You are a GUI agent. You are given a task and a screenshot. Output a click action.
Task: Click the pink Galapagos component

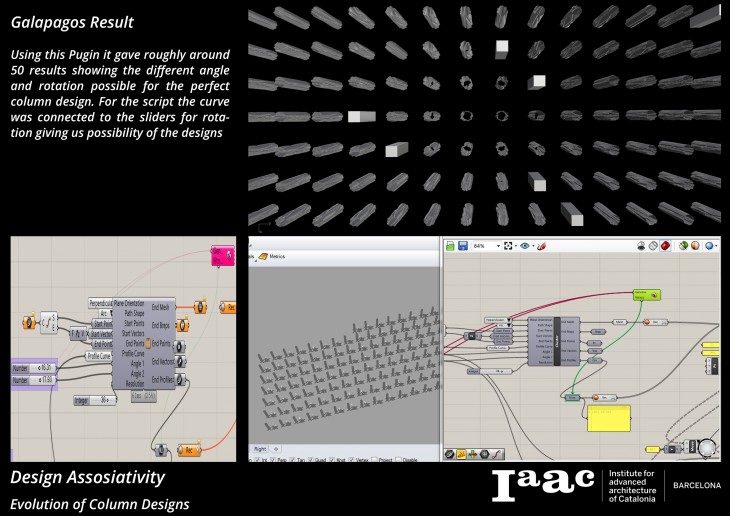(222, 257)
